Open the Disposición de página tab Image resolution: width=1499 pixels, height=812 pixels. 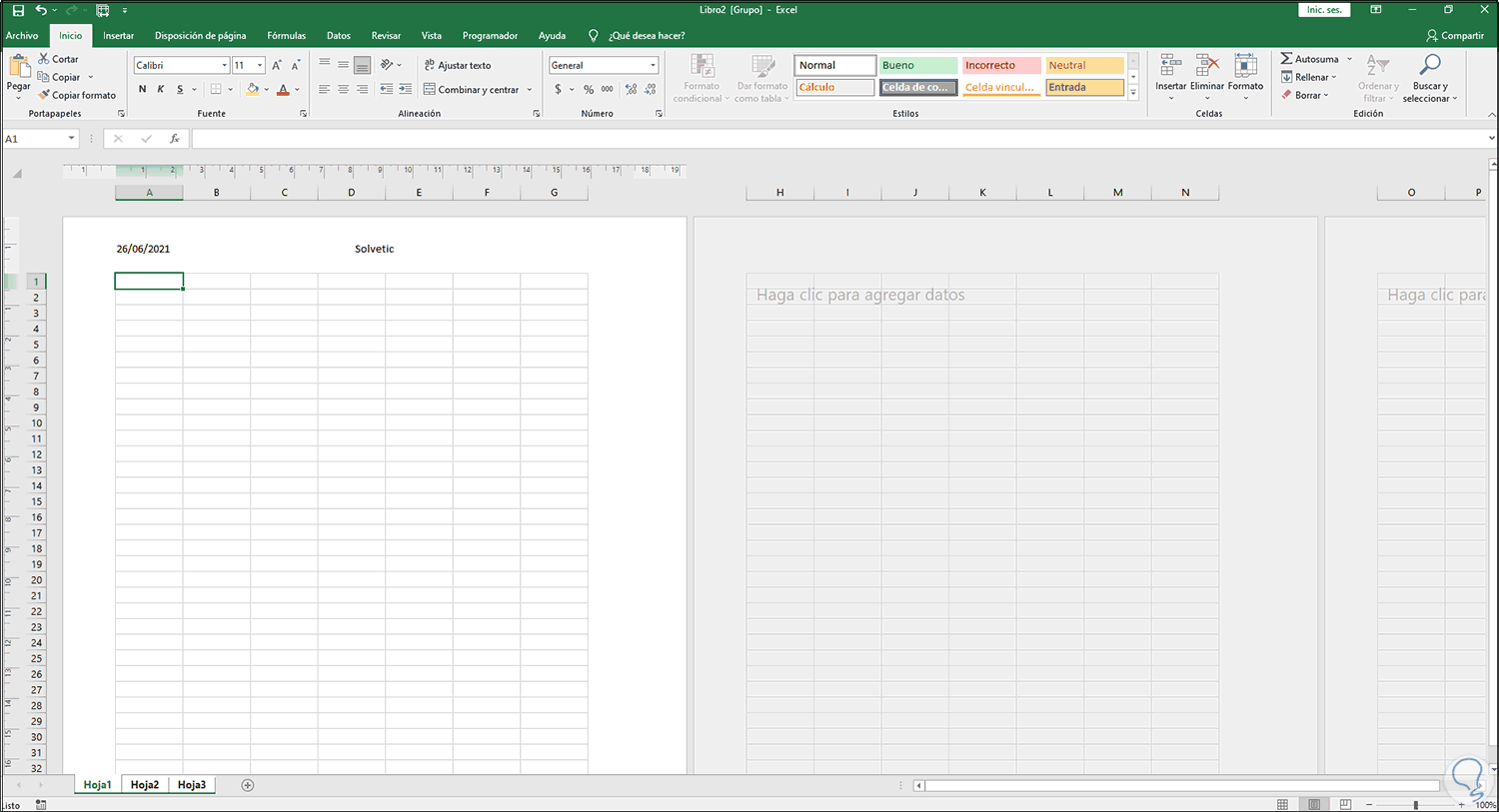coord(200,36)
